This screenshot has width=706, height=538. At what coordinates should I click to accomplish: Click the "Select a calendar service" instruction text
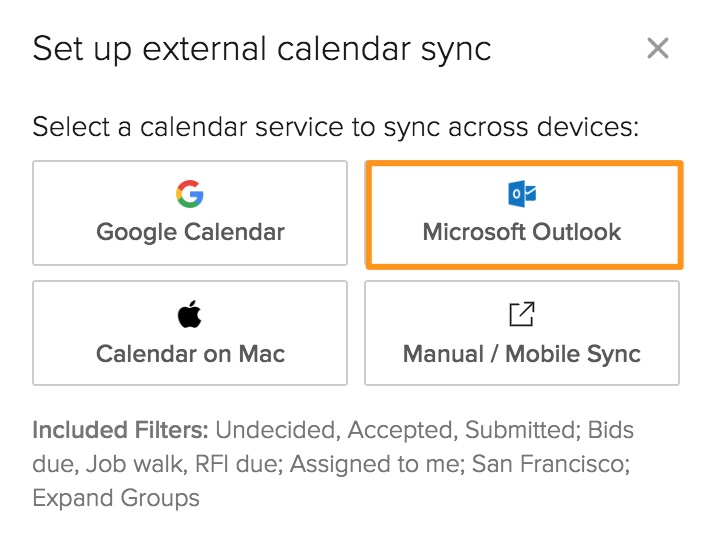point(335,128)
